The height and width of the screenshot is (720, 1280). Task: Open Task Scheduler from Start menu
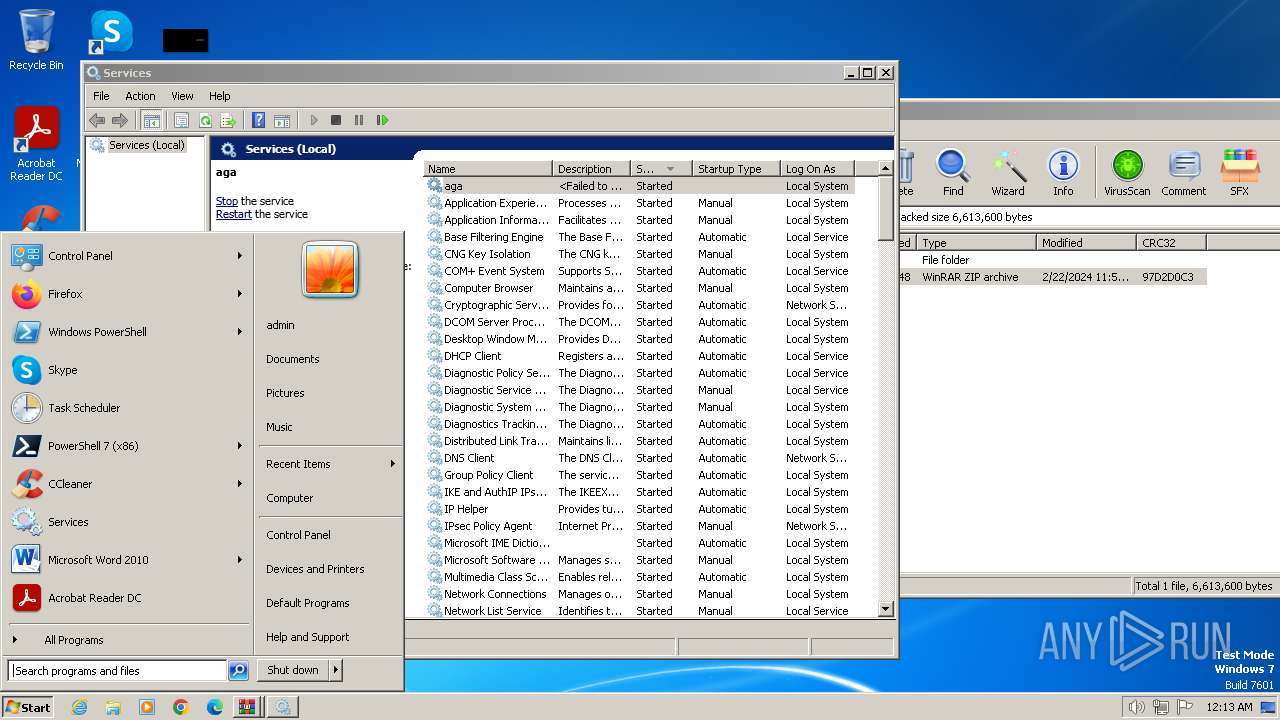click(128, 408)
